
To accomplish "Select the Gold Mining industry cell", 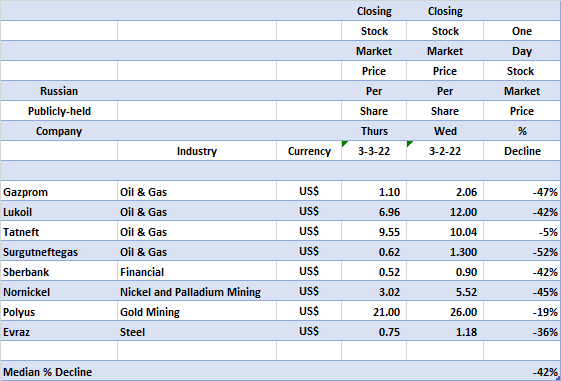I will (x=197, y=312).
